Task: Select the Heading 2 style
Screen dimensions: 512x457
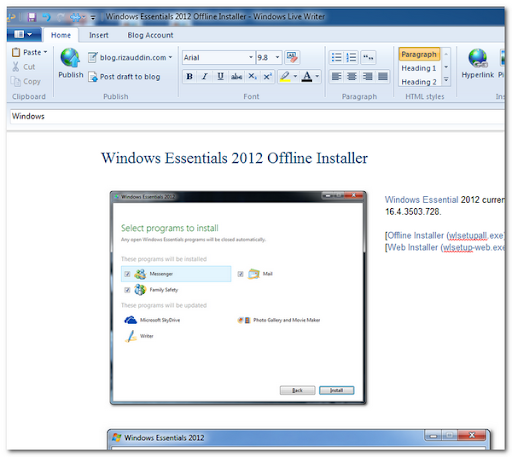Action: 419,82
